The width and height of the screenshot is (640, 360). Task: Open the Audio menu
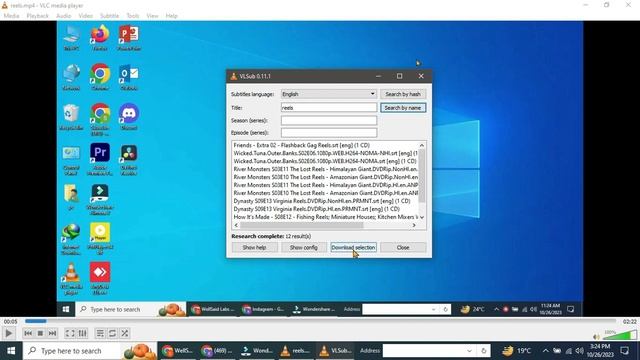(x=63, y=16)
